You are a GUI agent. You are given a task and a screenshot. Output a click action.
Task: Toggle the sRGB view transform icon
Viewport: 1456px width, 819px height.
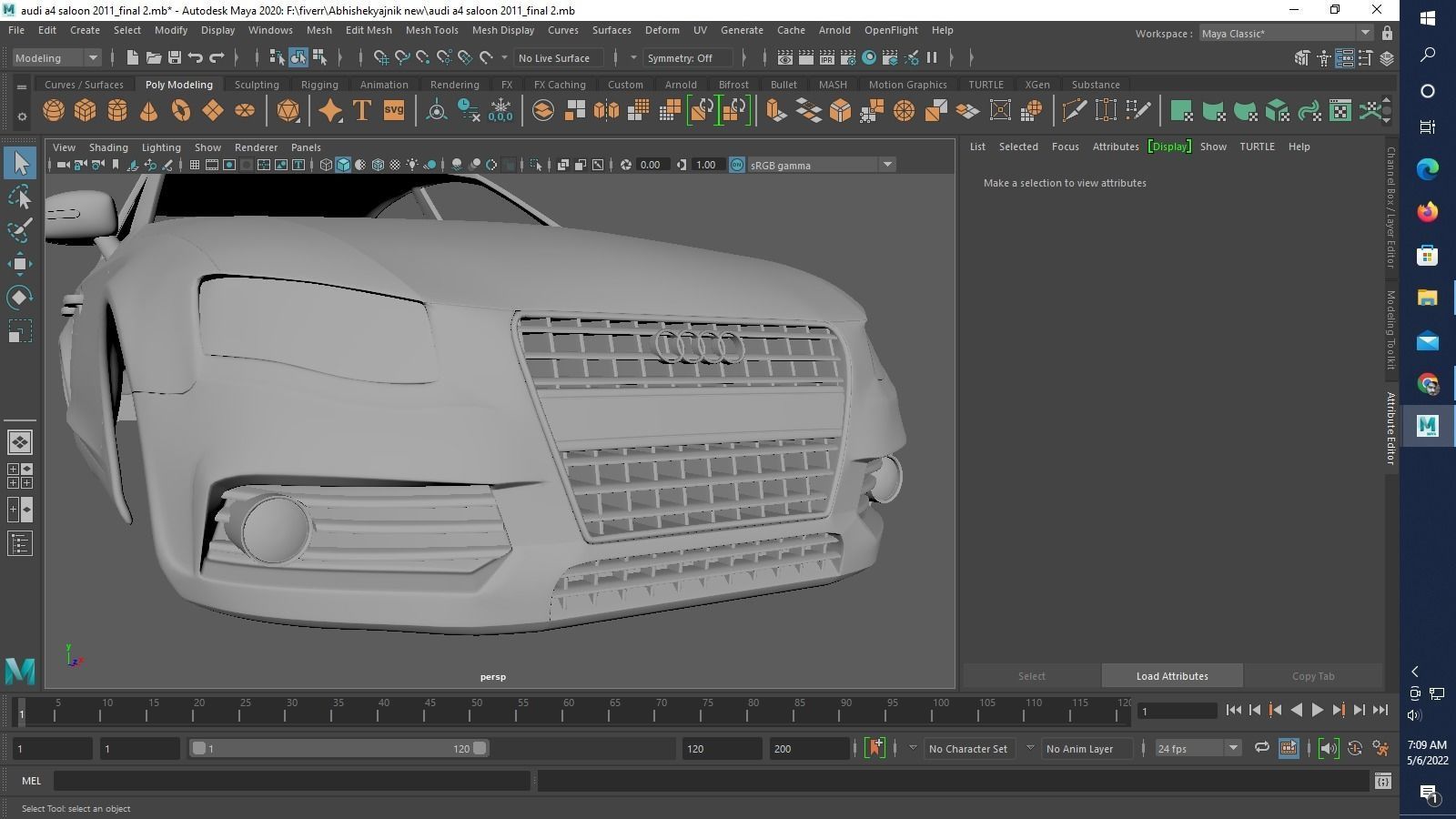(x=737, y=166)
